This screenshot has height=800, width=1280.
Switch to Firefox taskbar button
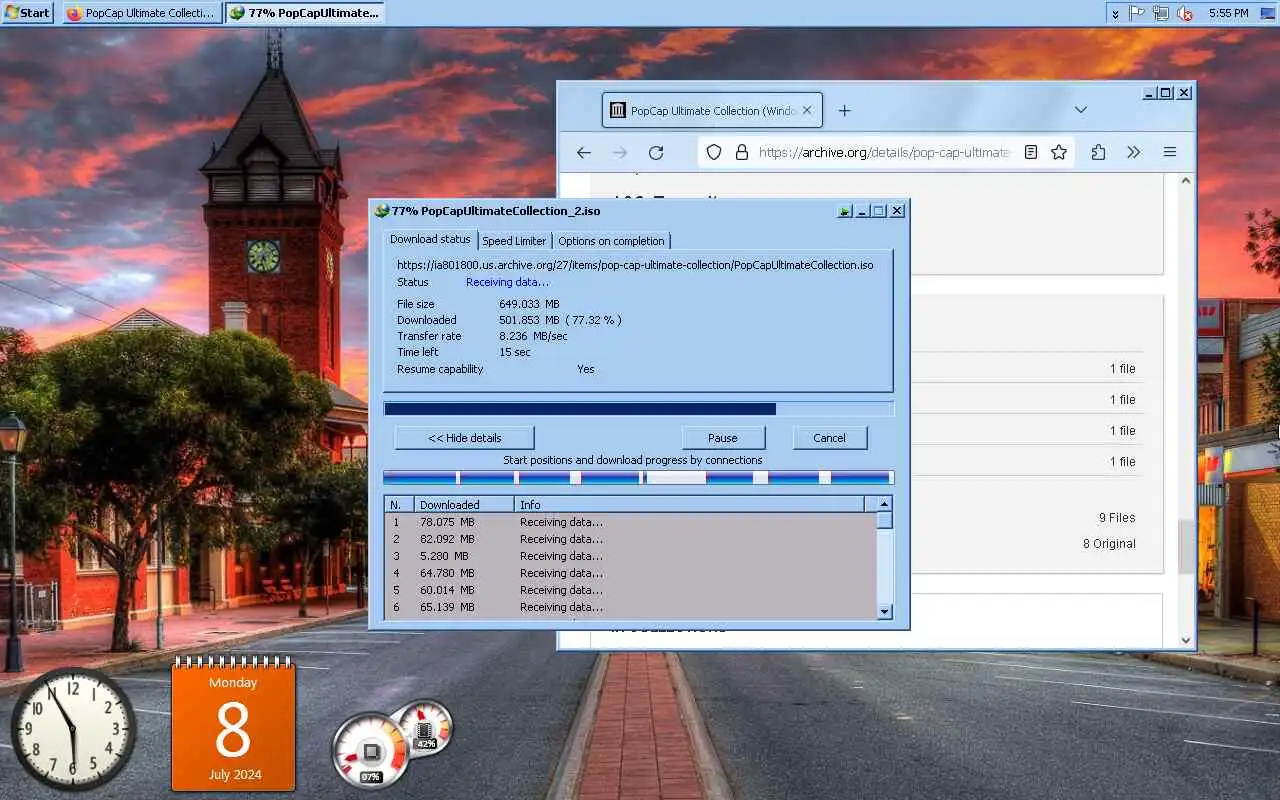coord(142,13)
